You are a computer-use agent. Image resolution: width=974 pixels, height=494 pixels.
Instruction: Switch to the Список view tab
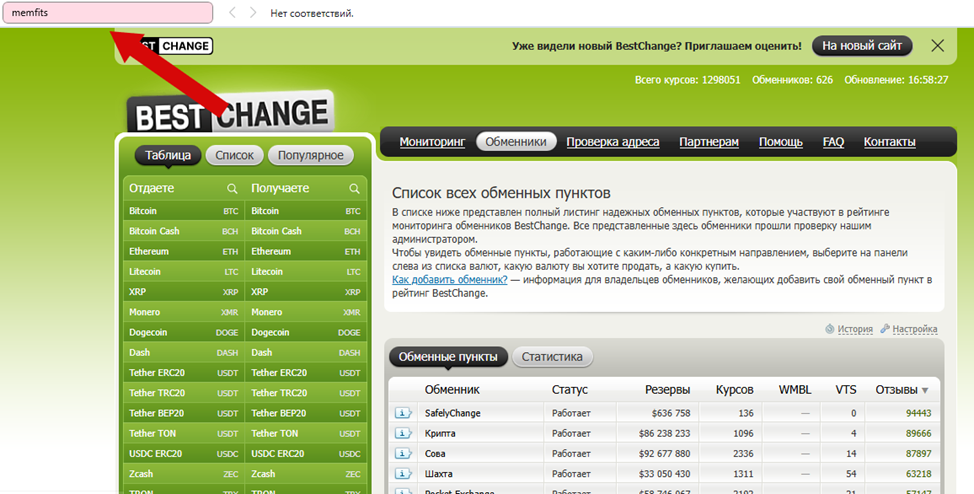click(234, 155)
